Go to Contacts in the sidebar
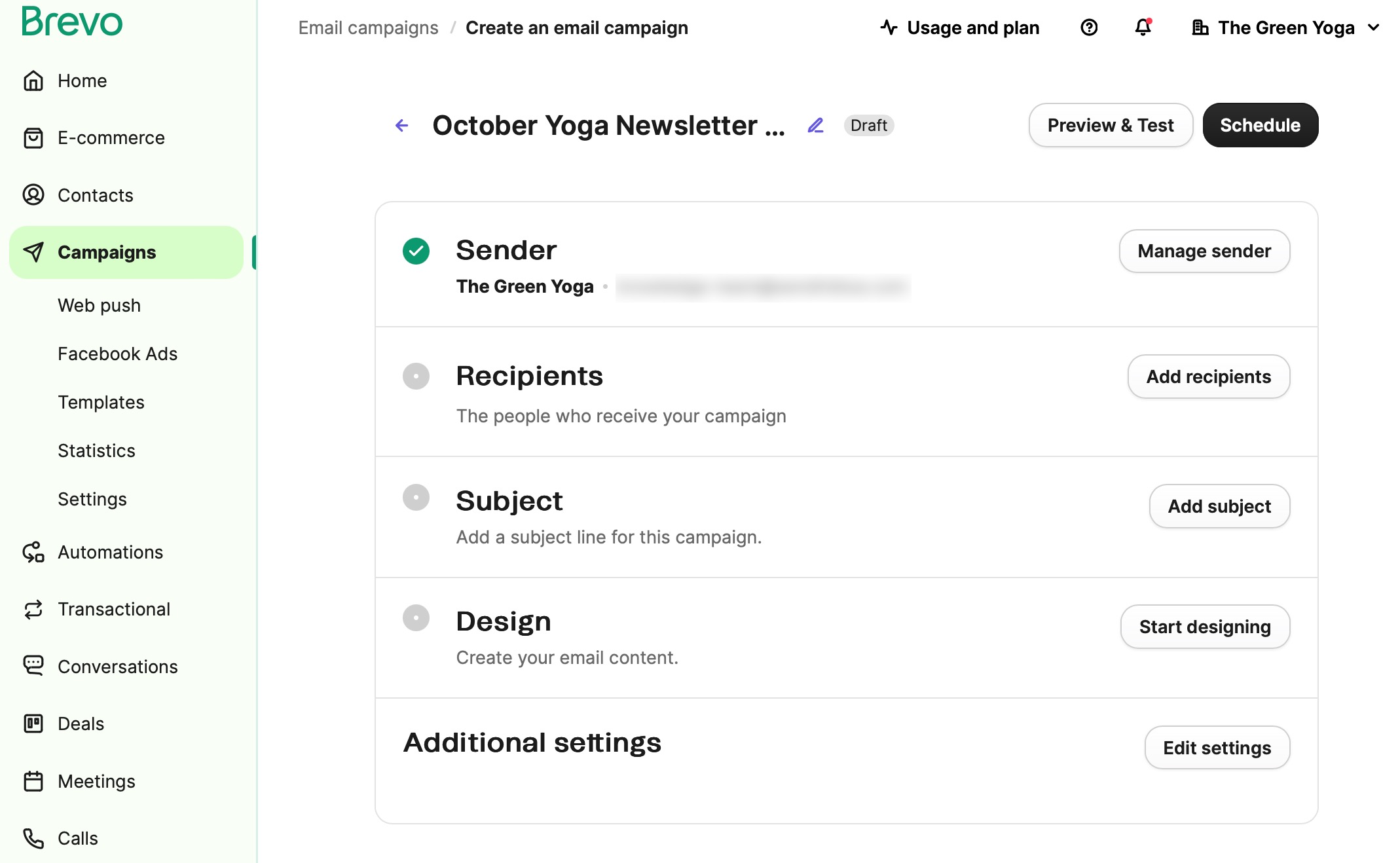The height and width of the screenshot is (863, 1400). coord(95,195)
